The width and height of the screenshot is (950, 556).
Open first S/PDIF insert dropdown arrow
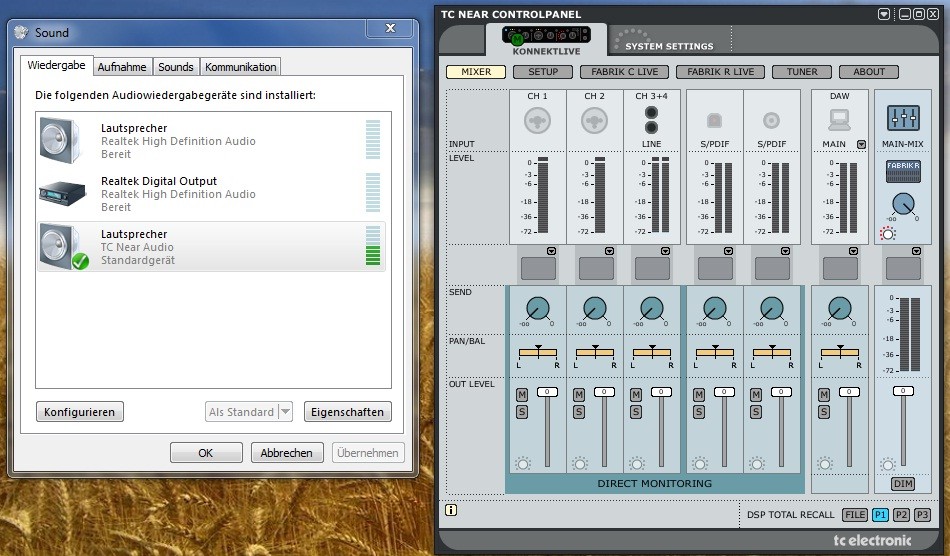click(x=728, y=251)
